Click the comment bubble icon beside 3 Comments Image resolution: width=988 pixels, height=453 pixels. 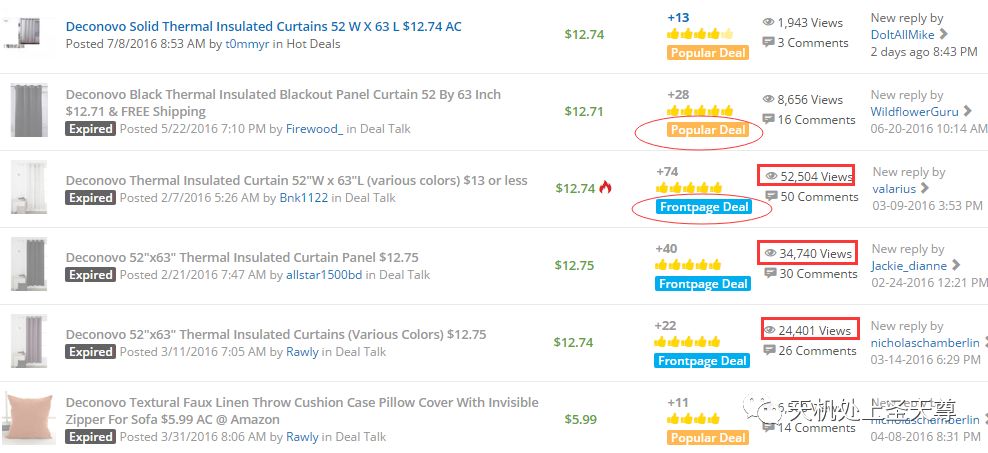[768, 42]
